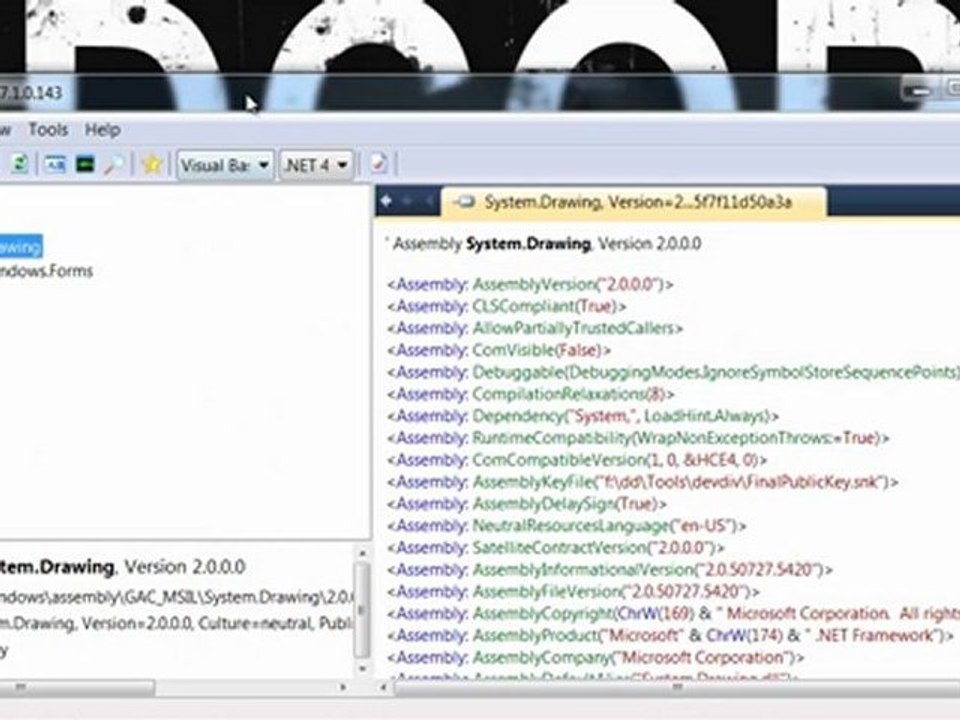Click the AssemblyDelaySign attribute link

pos(543,504)
